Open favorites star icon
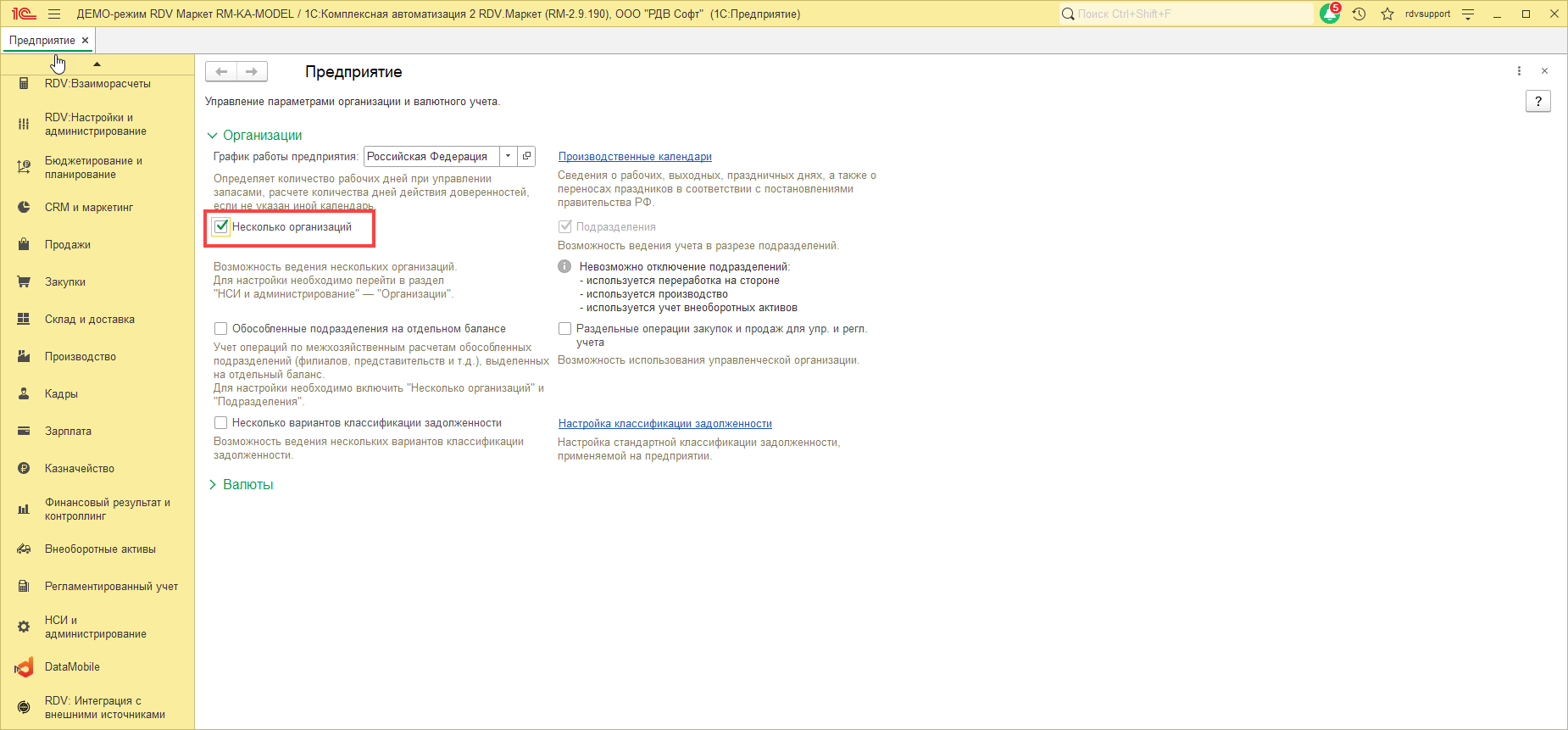 point(1387,14)
